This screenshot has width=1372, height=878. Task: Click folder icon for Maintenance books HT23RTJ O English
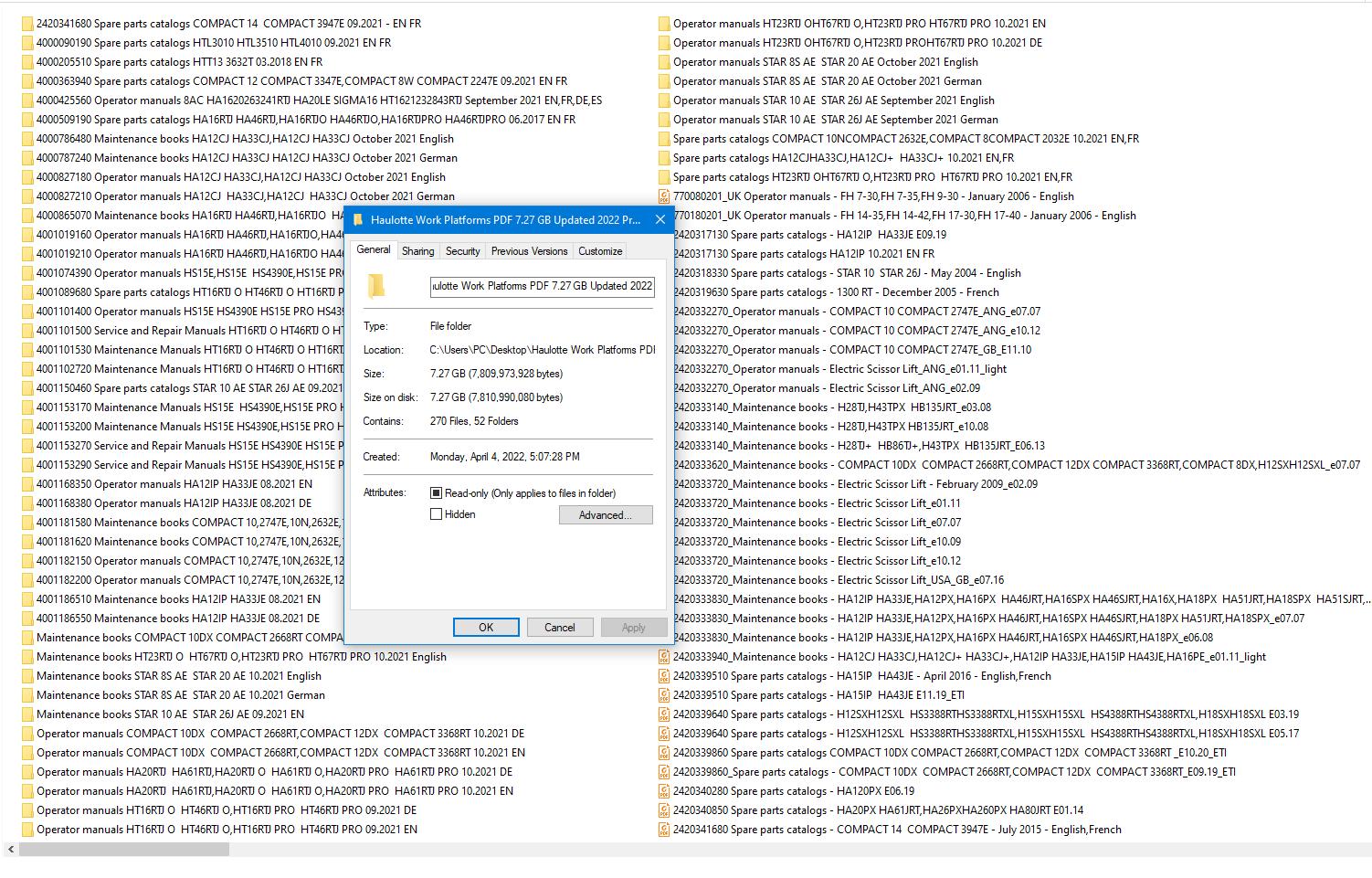tap(27, 657)
